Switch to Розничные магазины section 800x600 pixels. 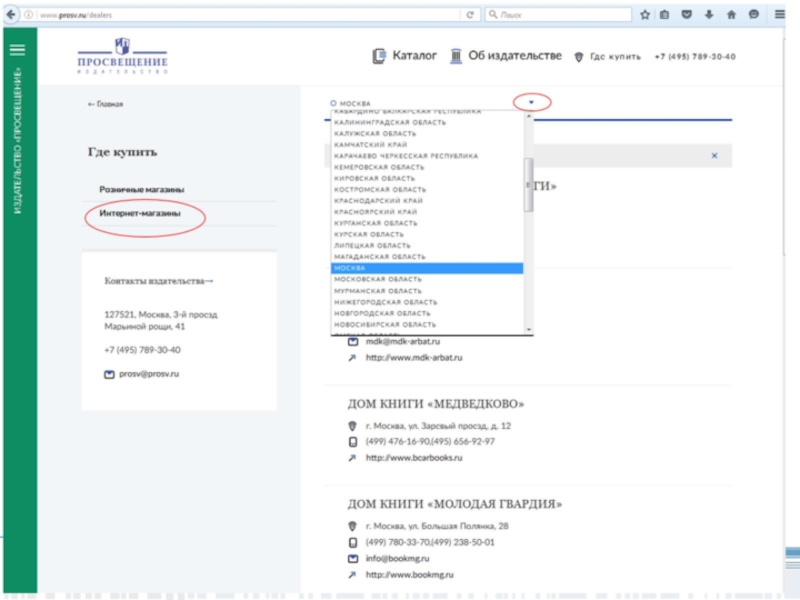(x=142, y=190)
